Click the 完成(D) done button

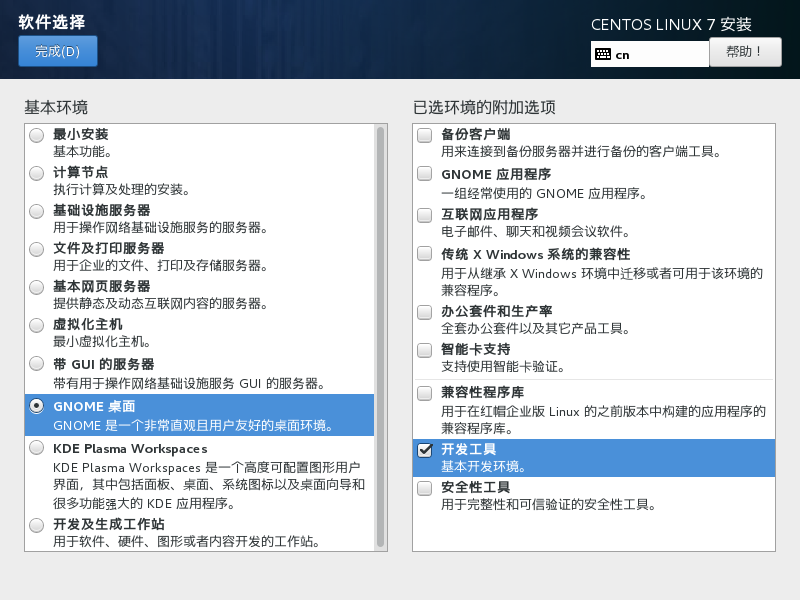58,51
